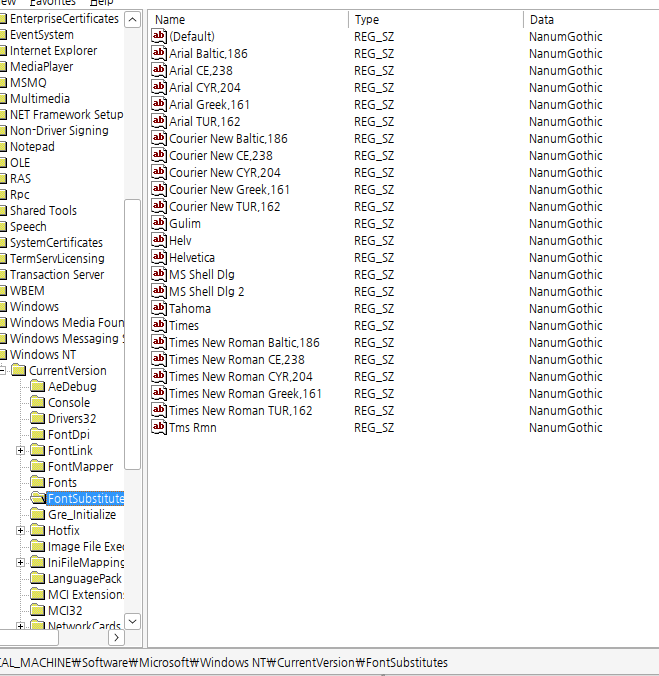Screen dimensions: 659x676
Task: Select the Internet Explorer tree item
Action: [53, 50]
